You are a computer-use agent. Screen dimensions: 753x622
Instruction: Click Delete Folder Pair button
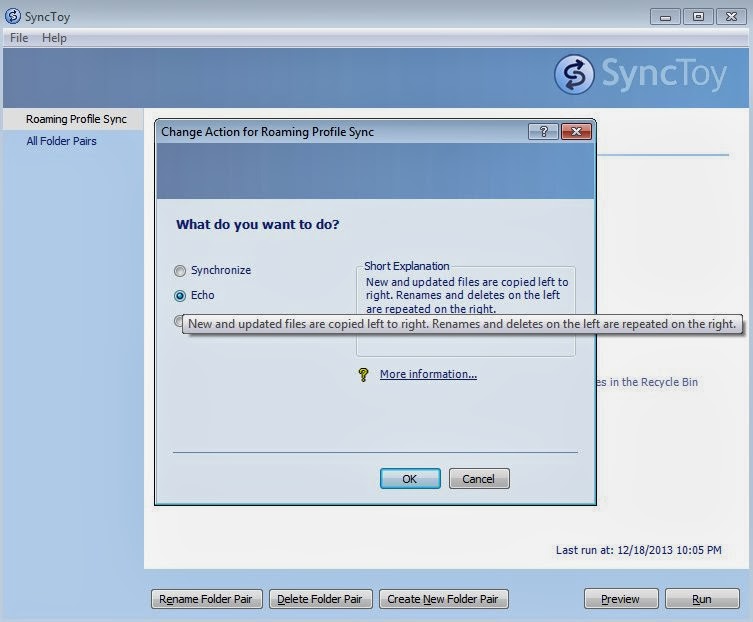point(320,599)
